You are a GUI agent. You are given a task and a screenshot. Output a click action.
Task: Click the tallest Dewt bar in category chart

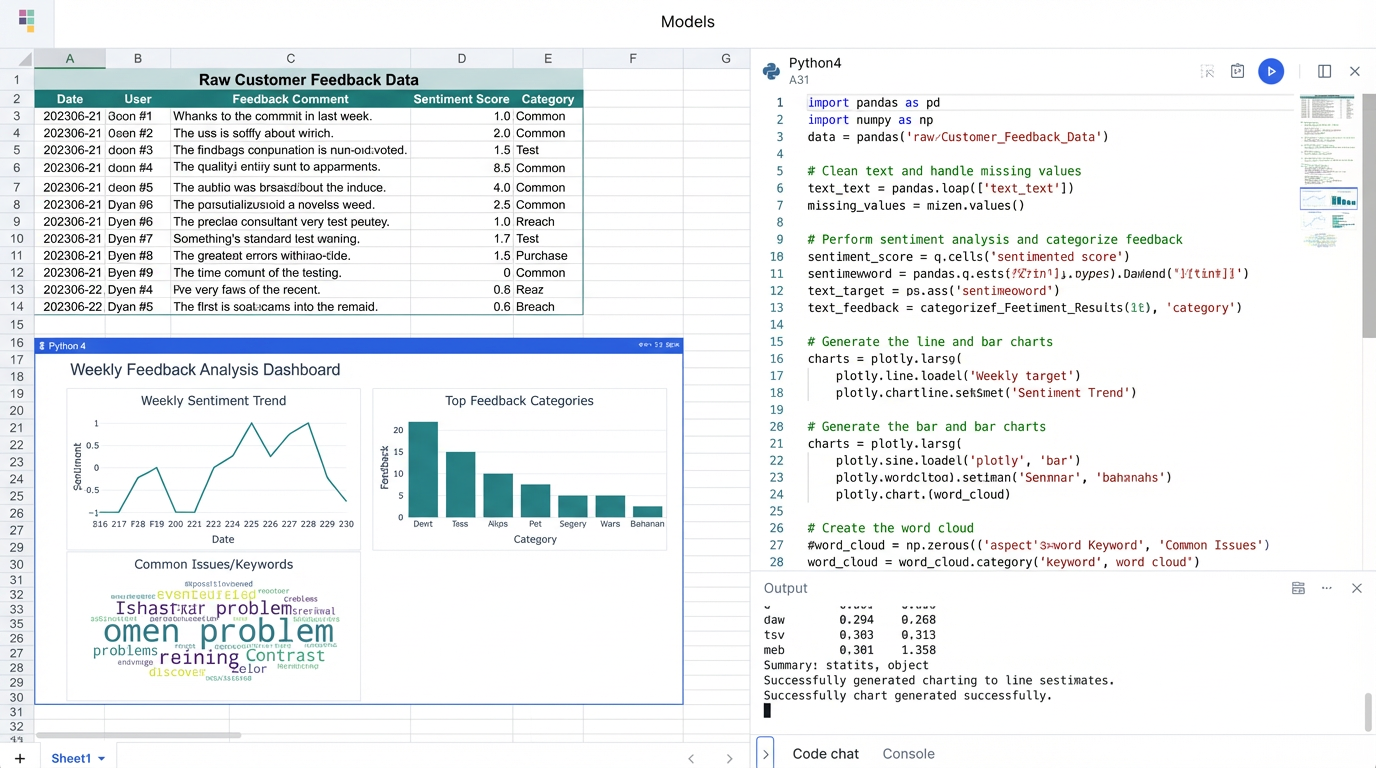click(423, 469)
